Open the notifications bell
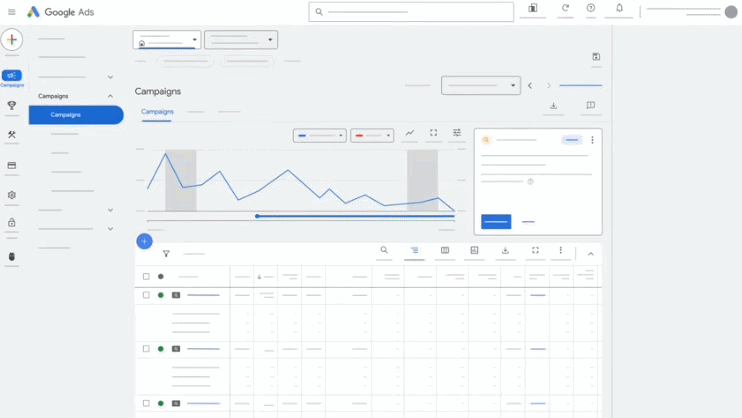The width and height of the screenshot is (742, 418). coord(619,8)
